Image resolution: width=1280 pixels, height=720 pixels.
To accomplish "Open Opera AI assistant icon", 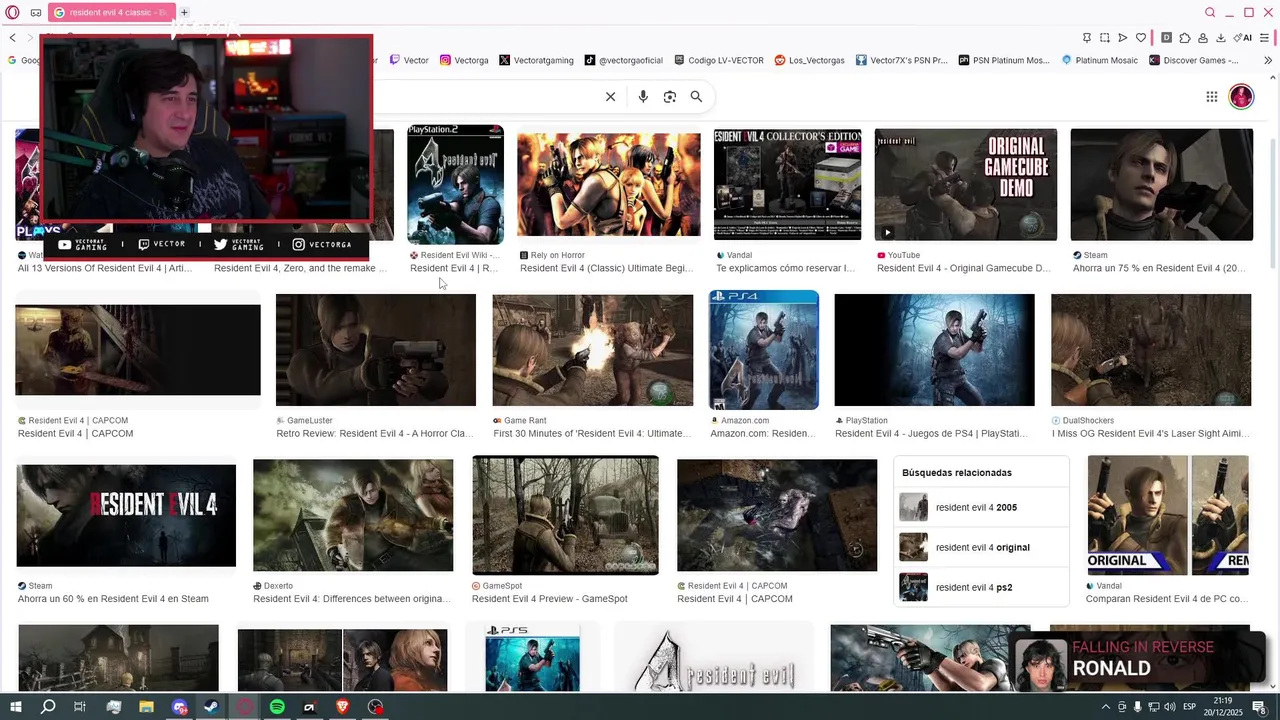I will [1243, 38].
